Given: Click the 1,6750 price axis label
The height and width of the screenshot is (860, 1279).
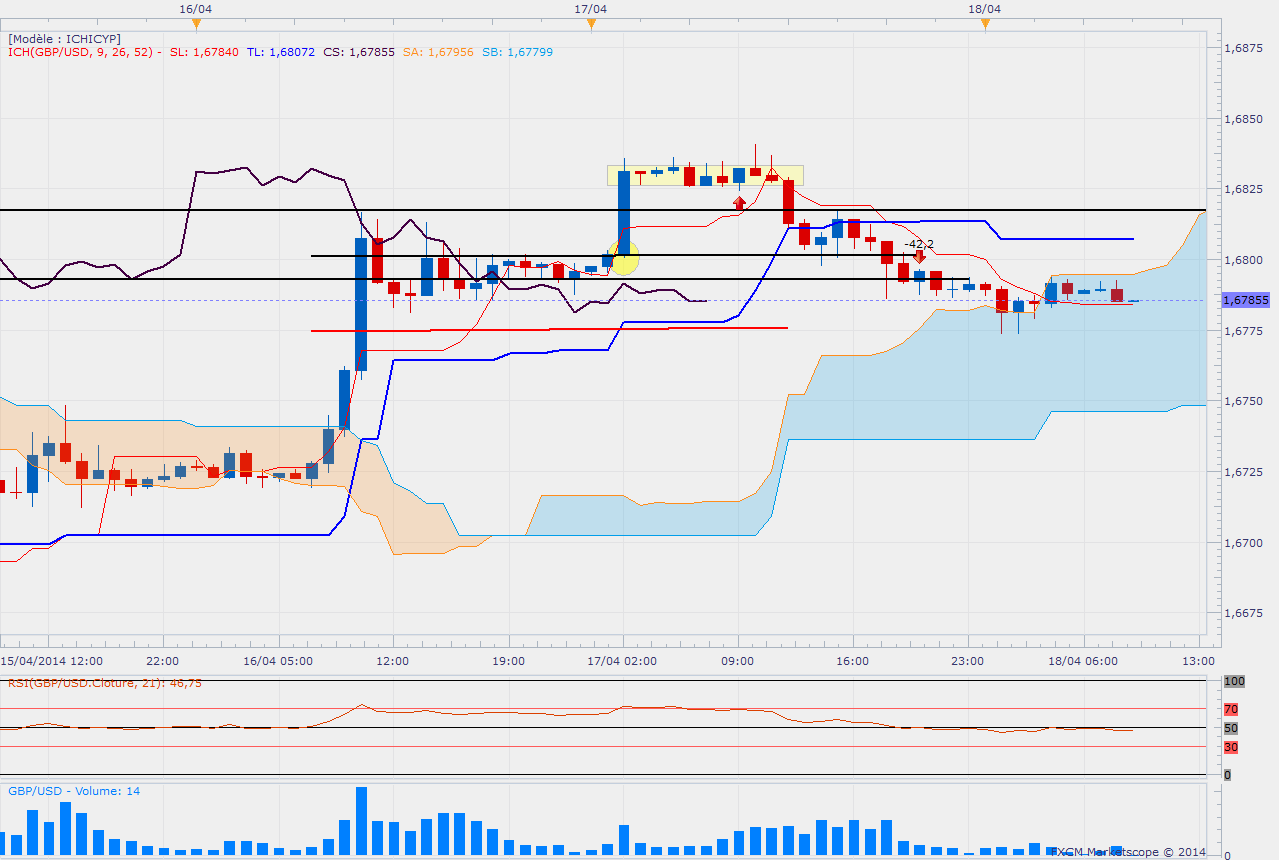Looking at the screenshot, I should click(x=1243, y=401).
